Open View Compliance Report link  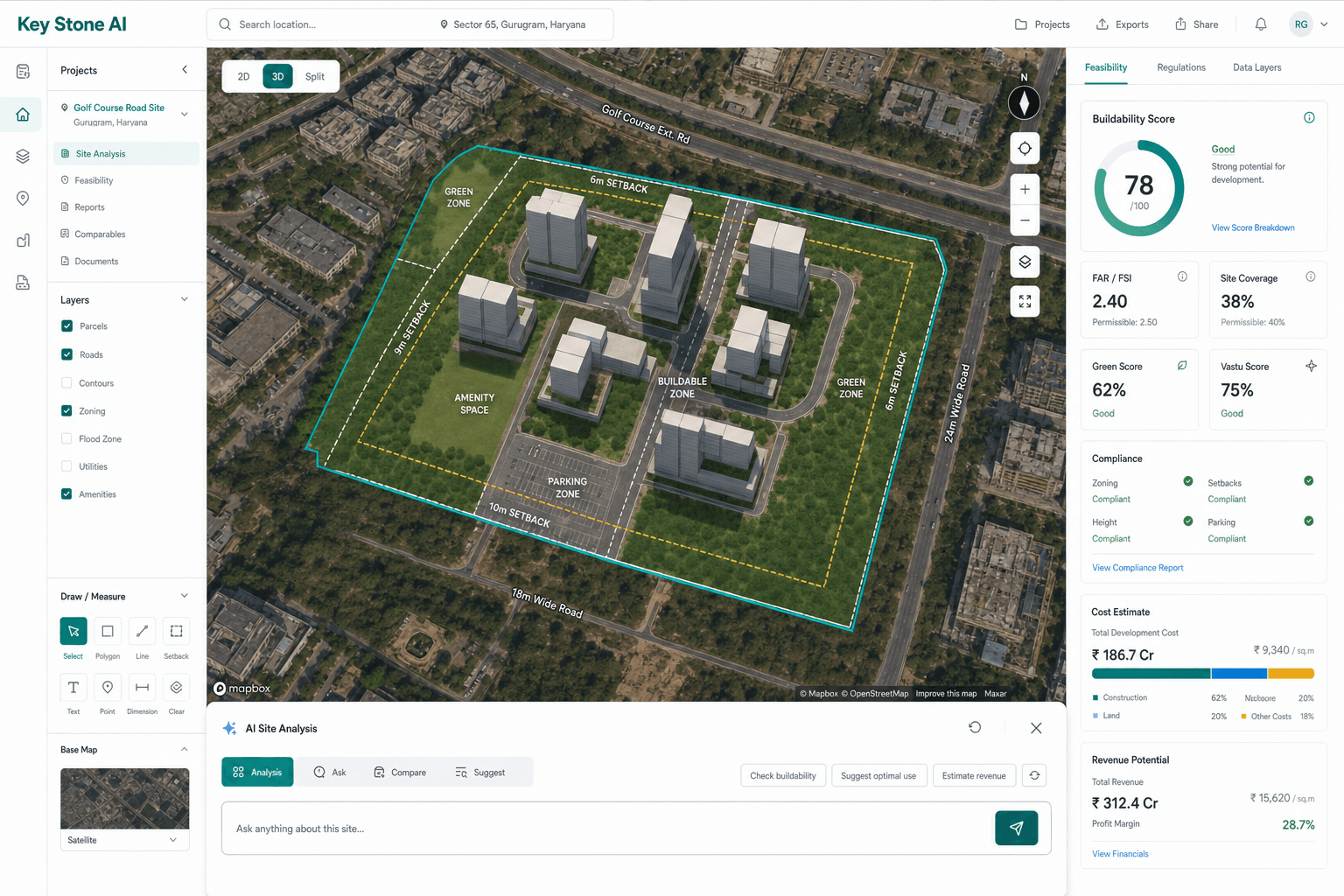tap(1137, 568)
